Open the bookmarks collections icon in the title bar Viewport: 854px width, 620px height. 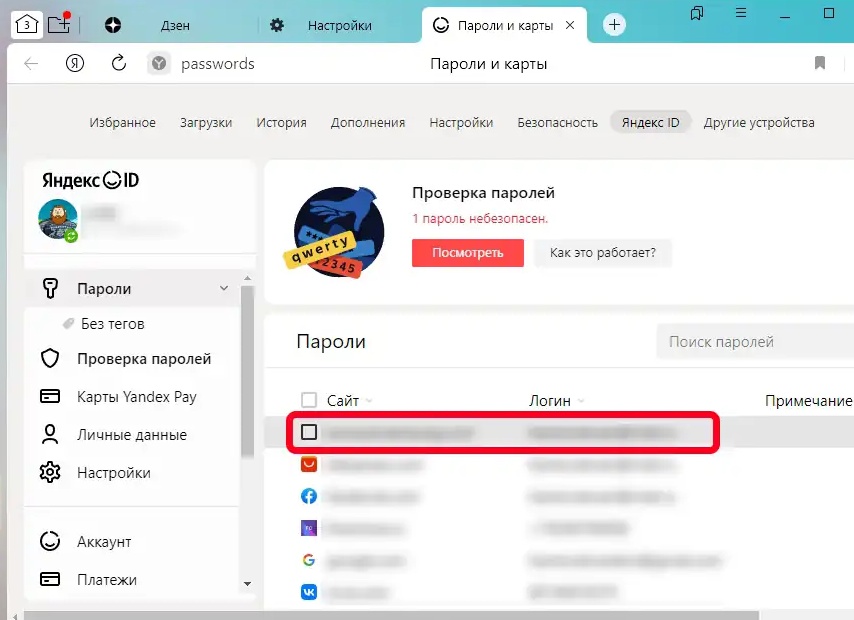click(x=697, y=13)
